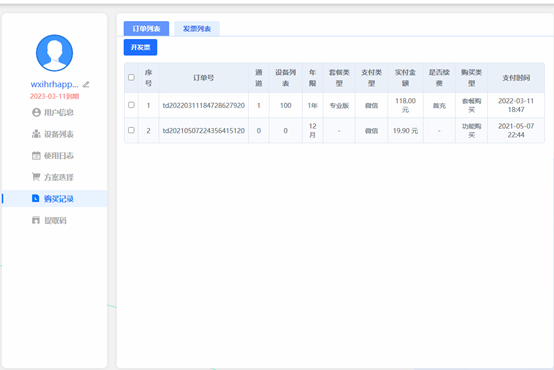Open 用户信息 in the sidebar

(x=54, y=112)
